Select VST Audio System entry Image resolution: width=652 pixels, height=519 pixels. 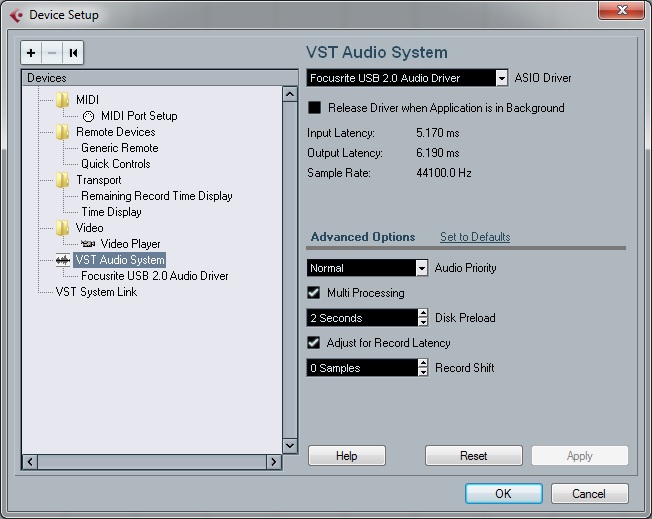click(120, 260)
